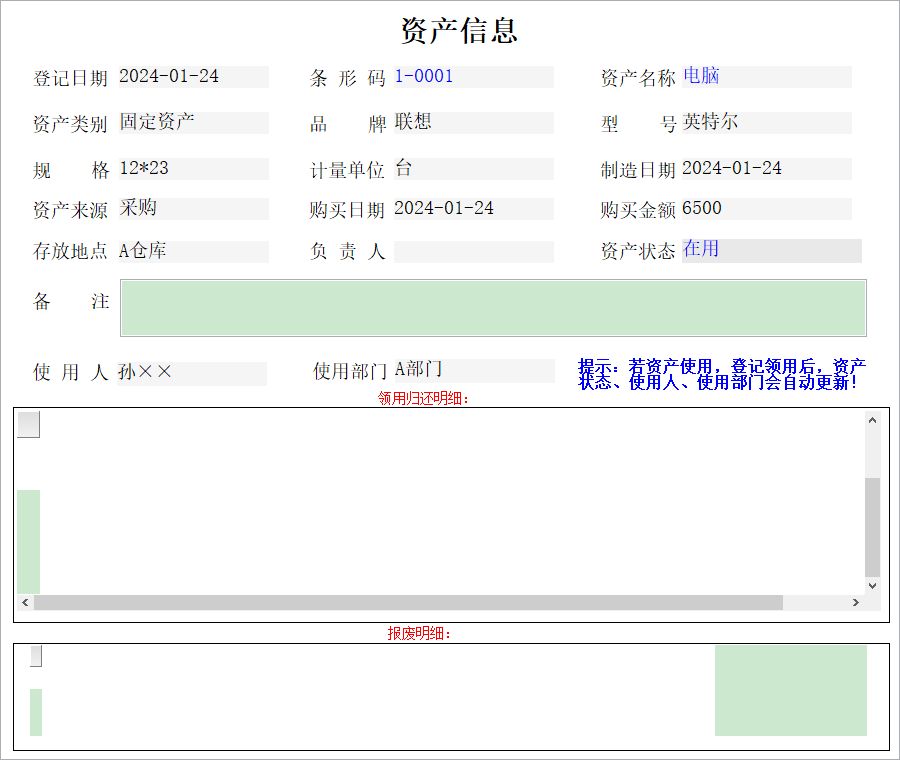Viewport: 900px width, 760px height.
Task: Click the 登记日期 field showing 2024-01-24
Action: coord(193,77)
